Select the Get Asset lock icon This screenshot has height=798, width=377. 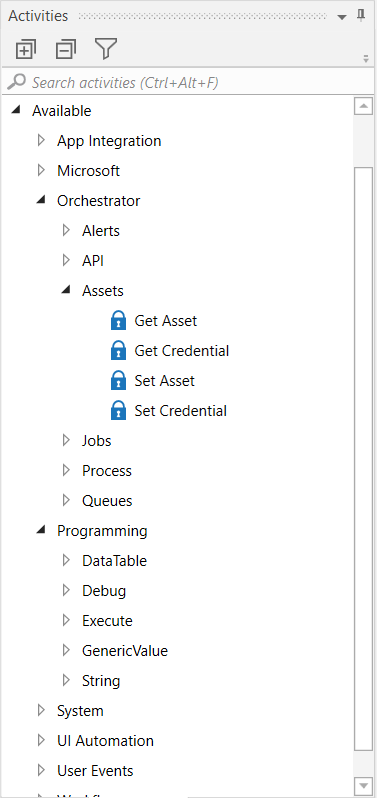[118, 321]
